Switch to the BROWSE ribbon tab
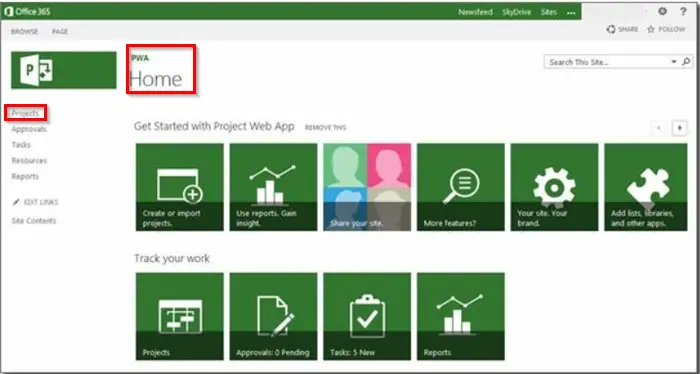 pos(25,32)
